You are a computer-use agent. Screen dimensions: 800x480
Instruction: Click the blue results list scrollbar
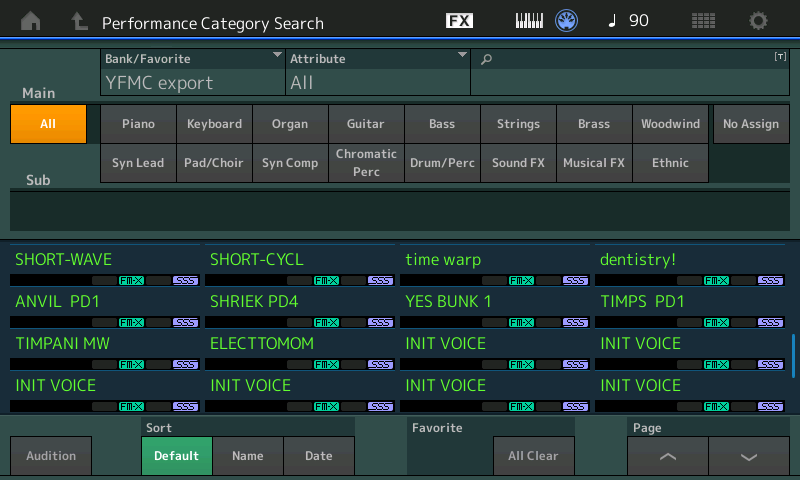[x=793, y=355]
